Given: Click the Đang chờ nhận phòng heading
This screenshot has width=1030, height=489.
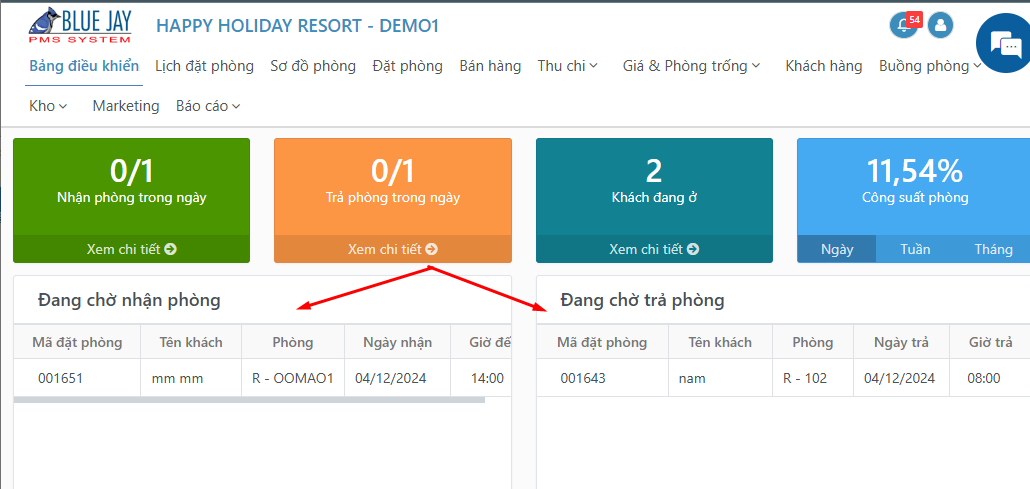Looking at the screenshot, I should tap(129, 300).
